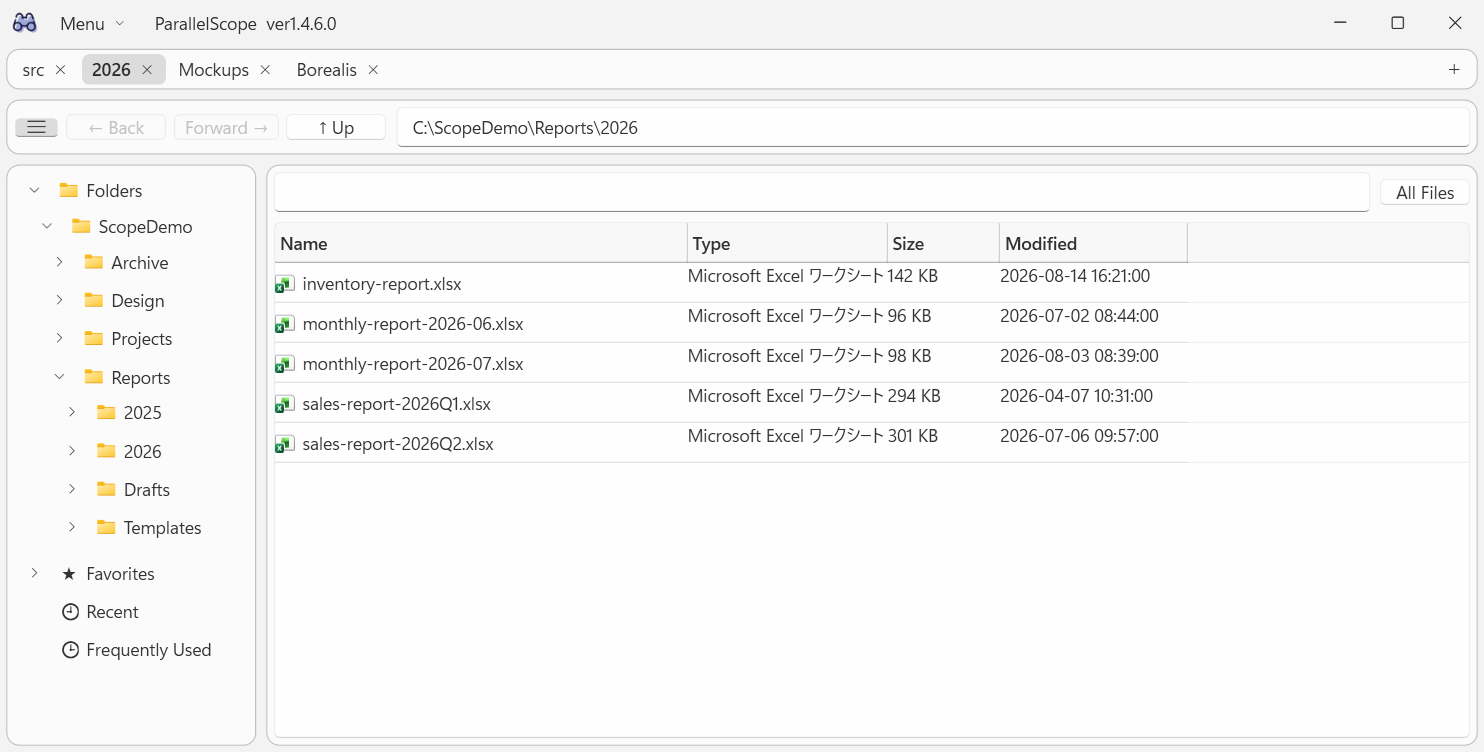Click the ParallelScope binoculars app icon
1484x752 pixels.
[x=25, y=23]
